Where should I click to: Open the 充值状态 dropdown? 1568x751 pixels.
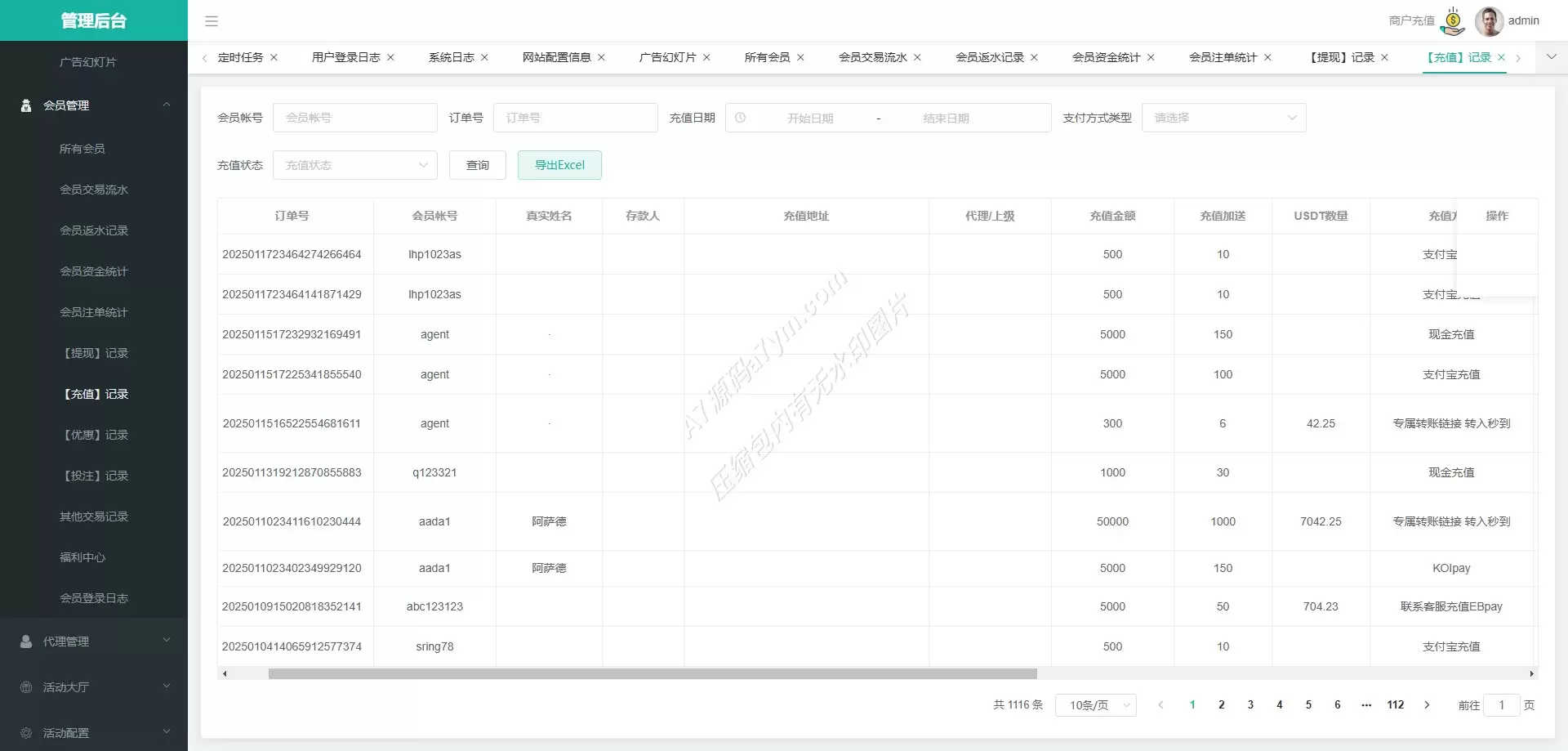pyautogui.click(x=355, y=165)
